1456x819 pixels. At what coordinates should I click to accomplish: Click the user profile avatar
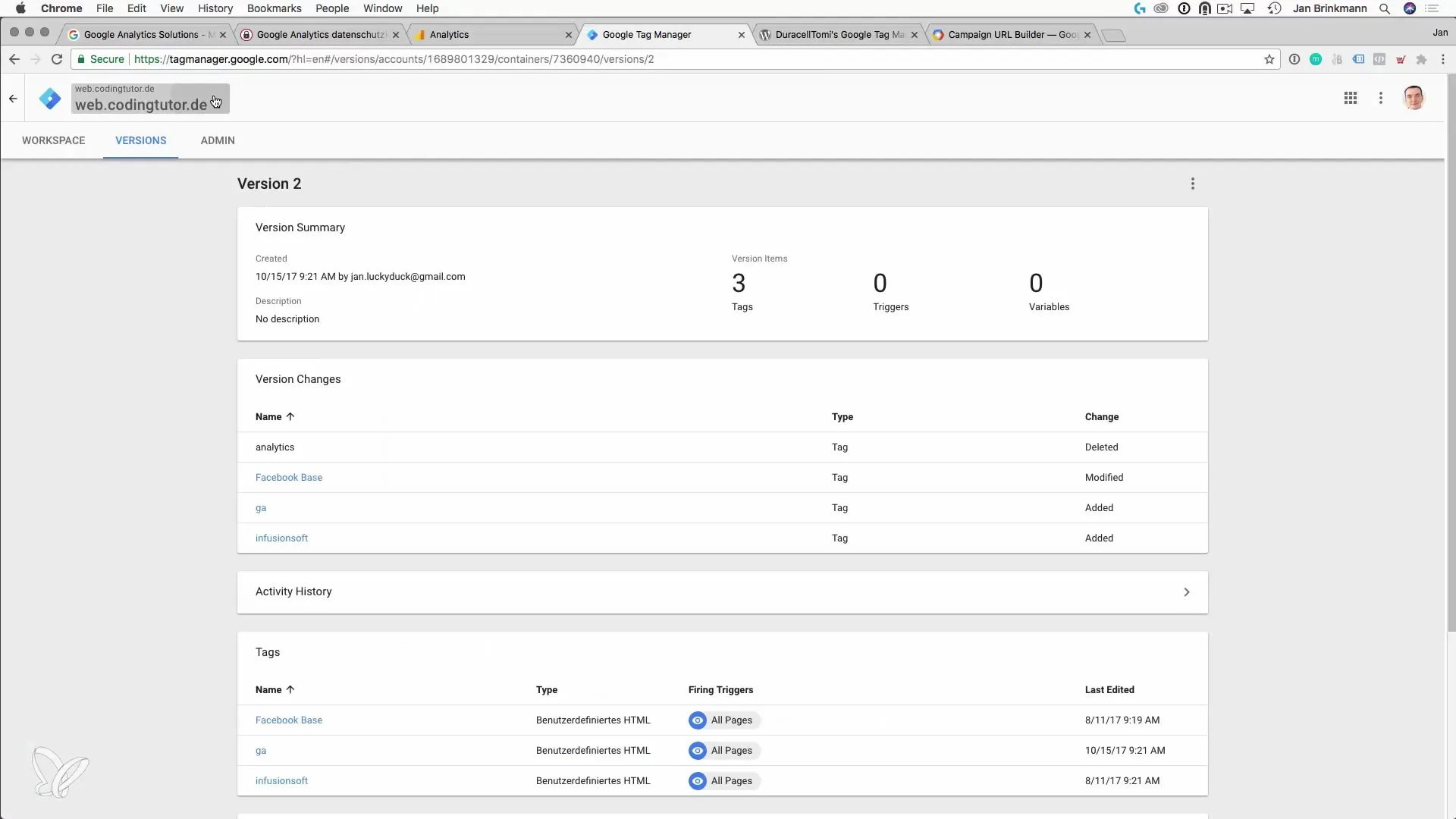pos(1414,98)
